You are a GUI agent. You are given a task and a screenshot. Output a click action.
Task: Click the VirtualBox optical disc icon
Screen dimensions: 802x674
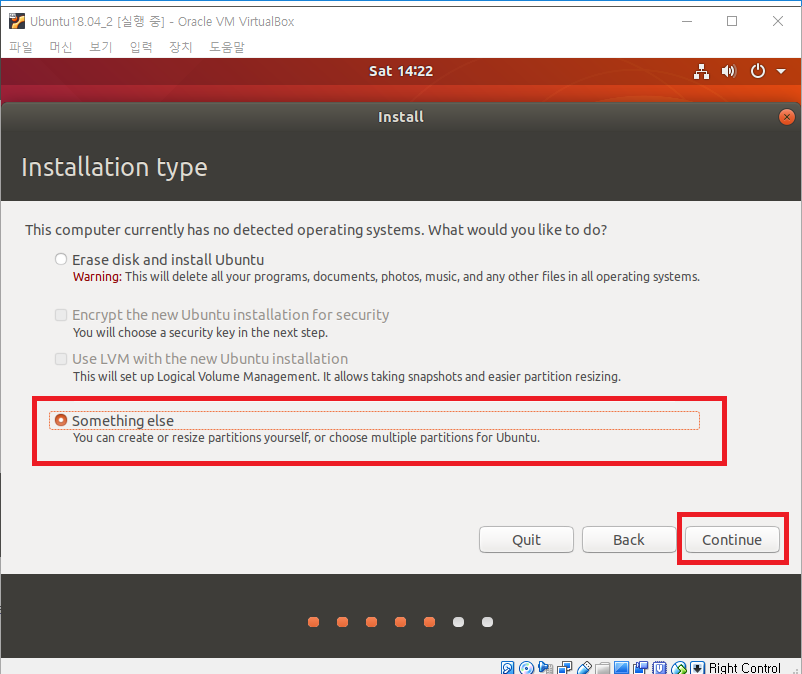click(x=526, y=667)
